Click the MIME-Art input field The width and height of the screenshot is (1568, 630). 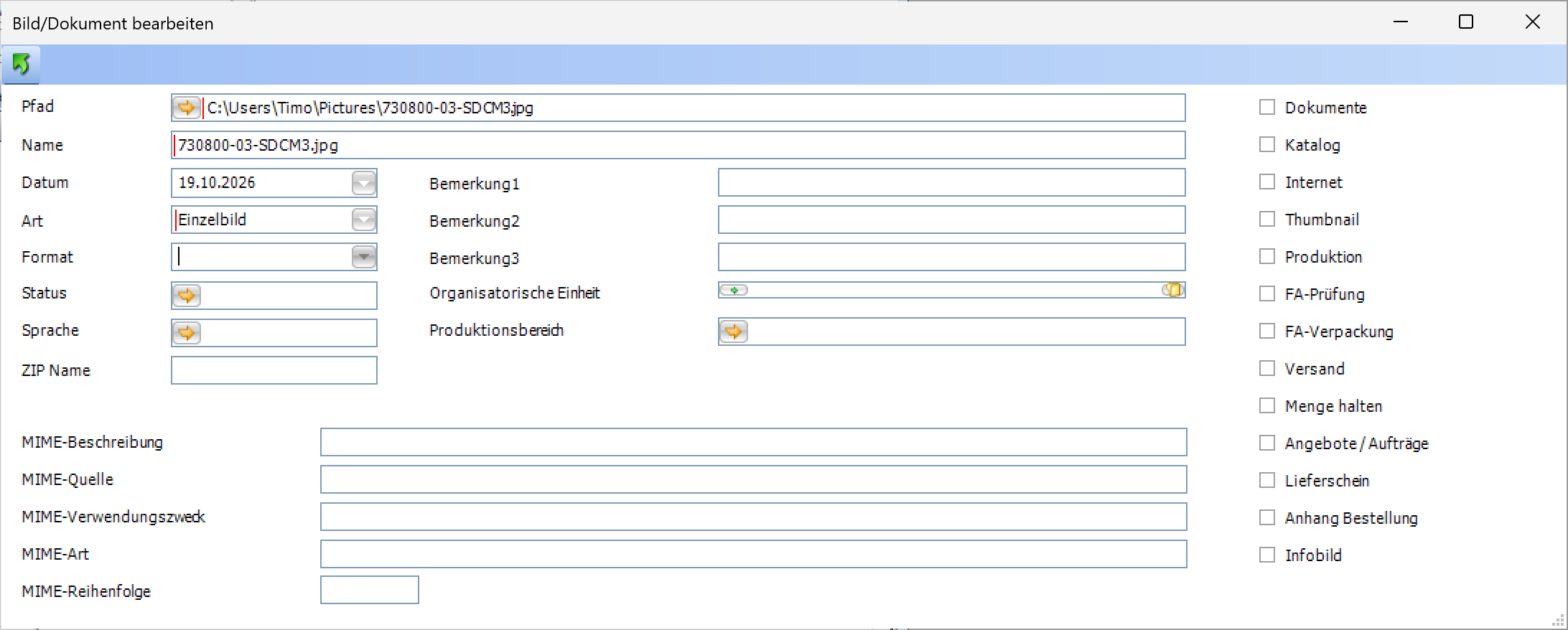[x=754, y=554]
